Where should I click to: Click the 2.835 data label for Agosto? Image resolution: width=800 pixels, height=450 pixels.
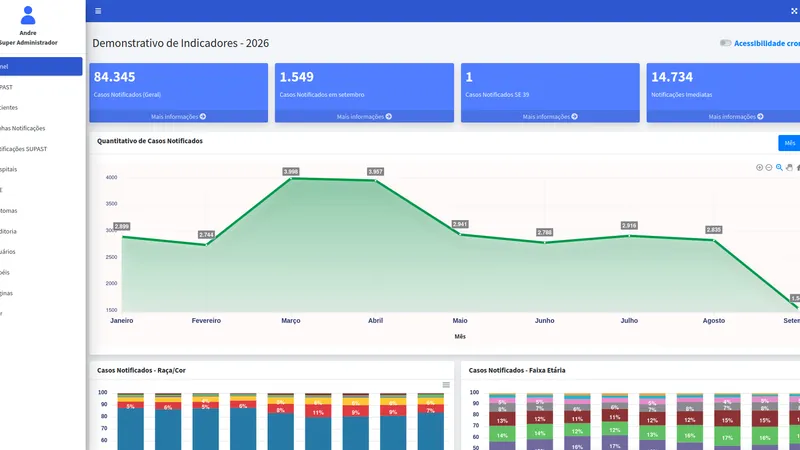point(714,230)
